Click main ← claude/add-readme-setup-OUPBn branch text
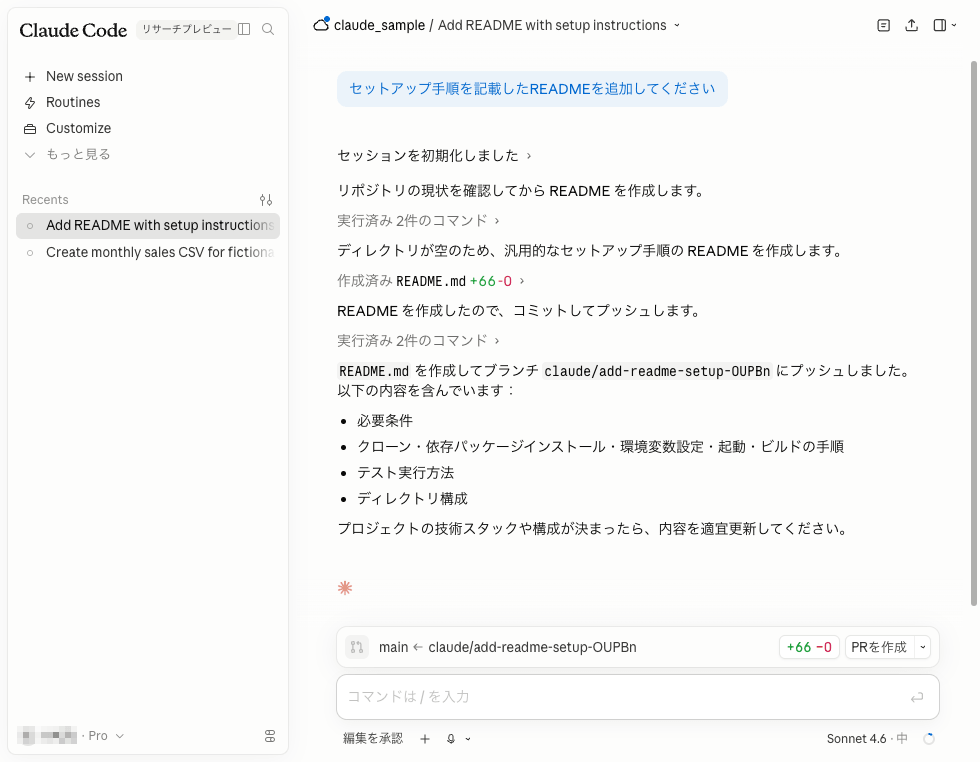The image size is (980, 762). (x=508, y=648)
